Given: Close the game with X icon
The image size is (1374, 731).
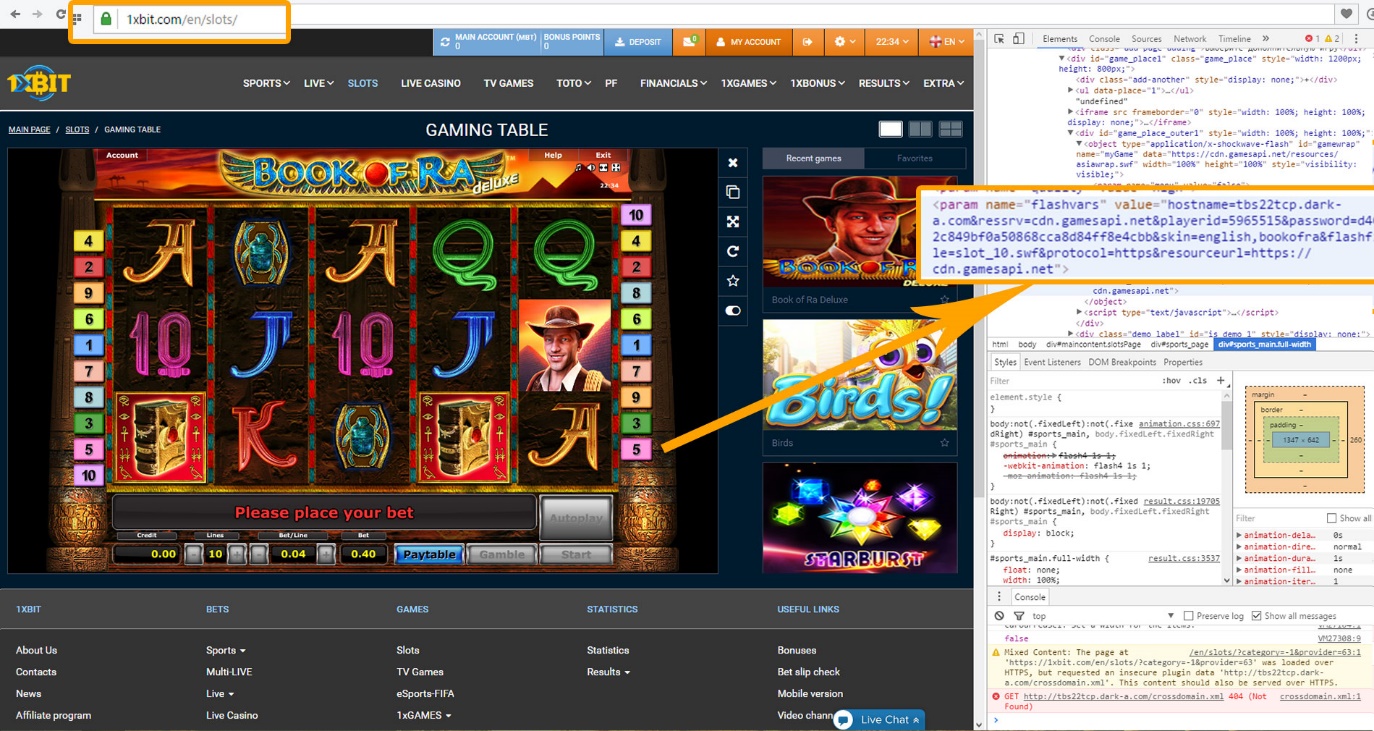Looking at the screenshot, I should click(732, 163).
